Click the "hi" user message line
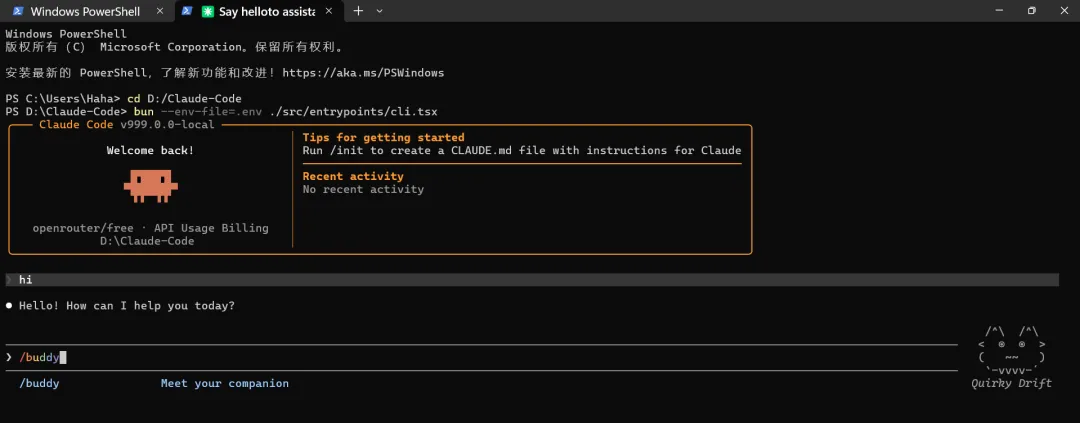 tap(26, 280)
